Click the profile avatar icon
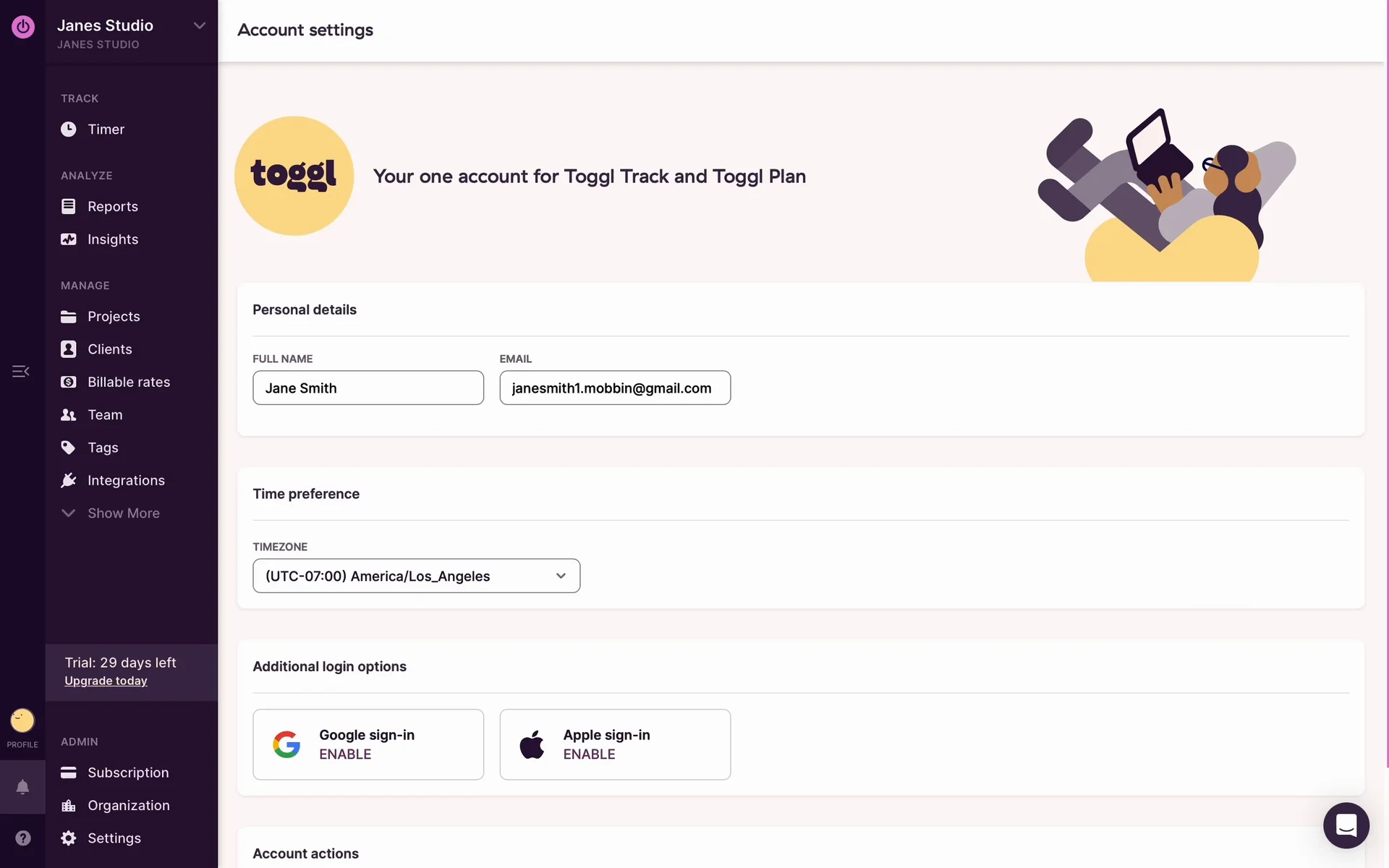The width and height of the screenshot is (1389, 868). click(x=22, y=720)
